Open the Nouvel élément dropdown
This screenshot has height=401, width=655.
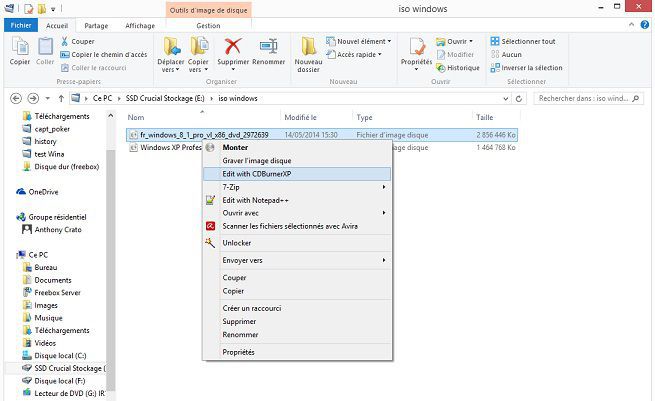pos(358,41)
